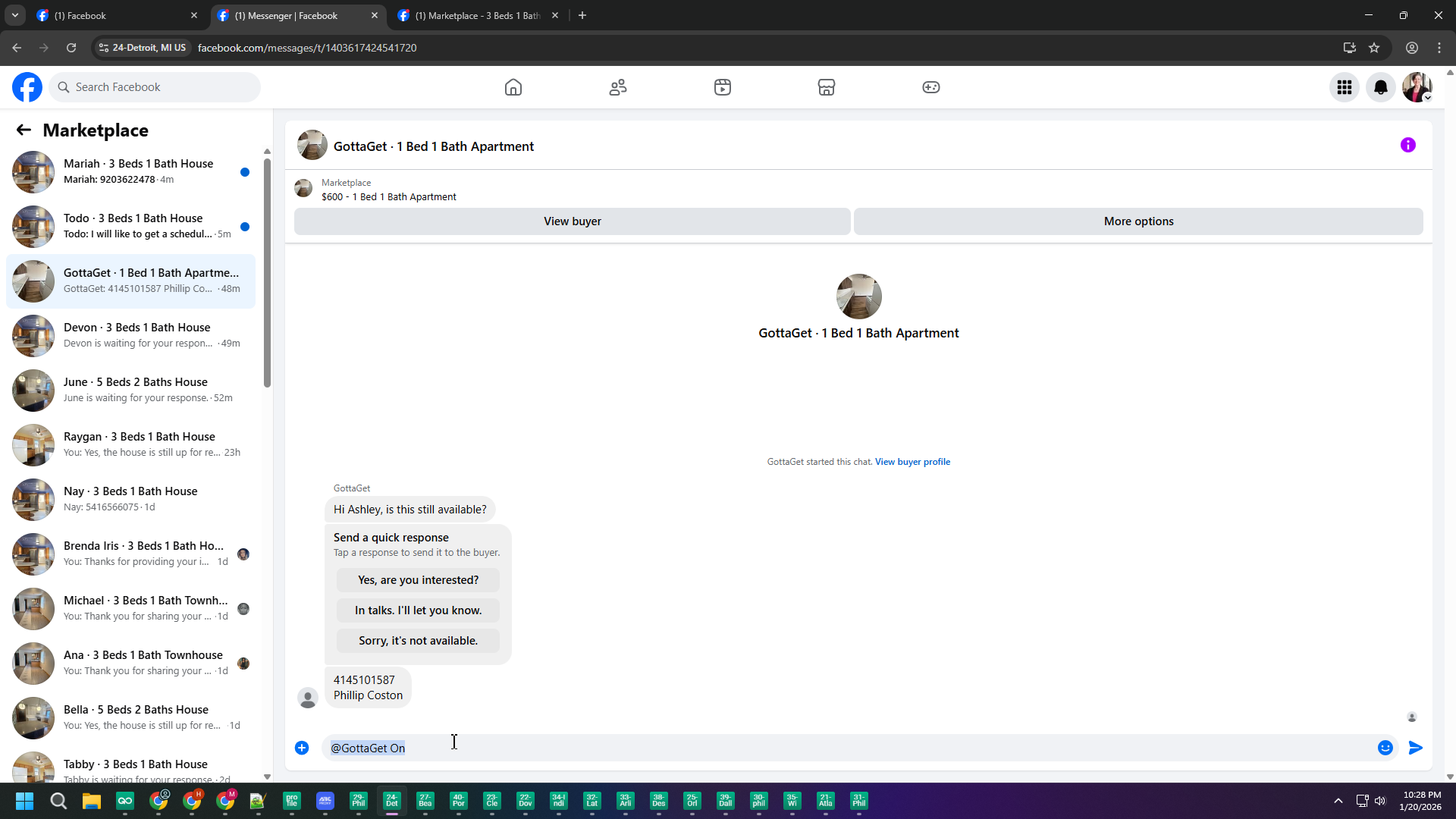Screen dimensions: 1456x819
Task: Open Raygan's 3 Beds 1 Bath House chat
Action: pyautogui.click(x=130, y=445)
